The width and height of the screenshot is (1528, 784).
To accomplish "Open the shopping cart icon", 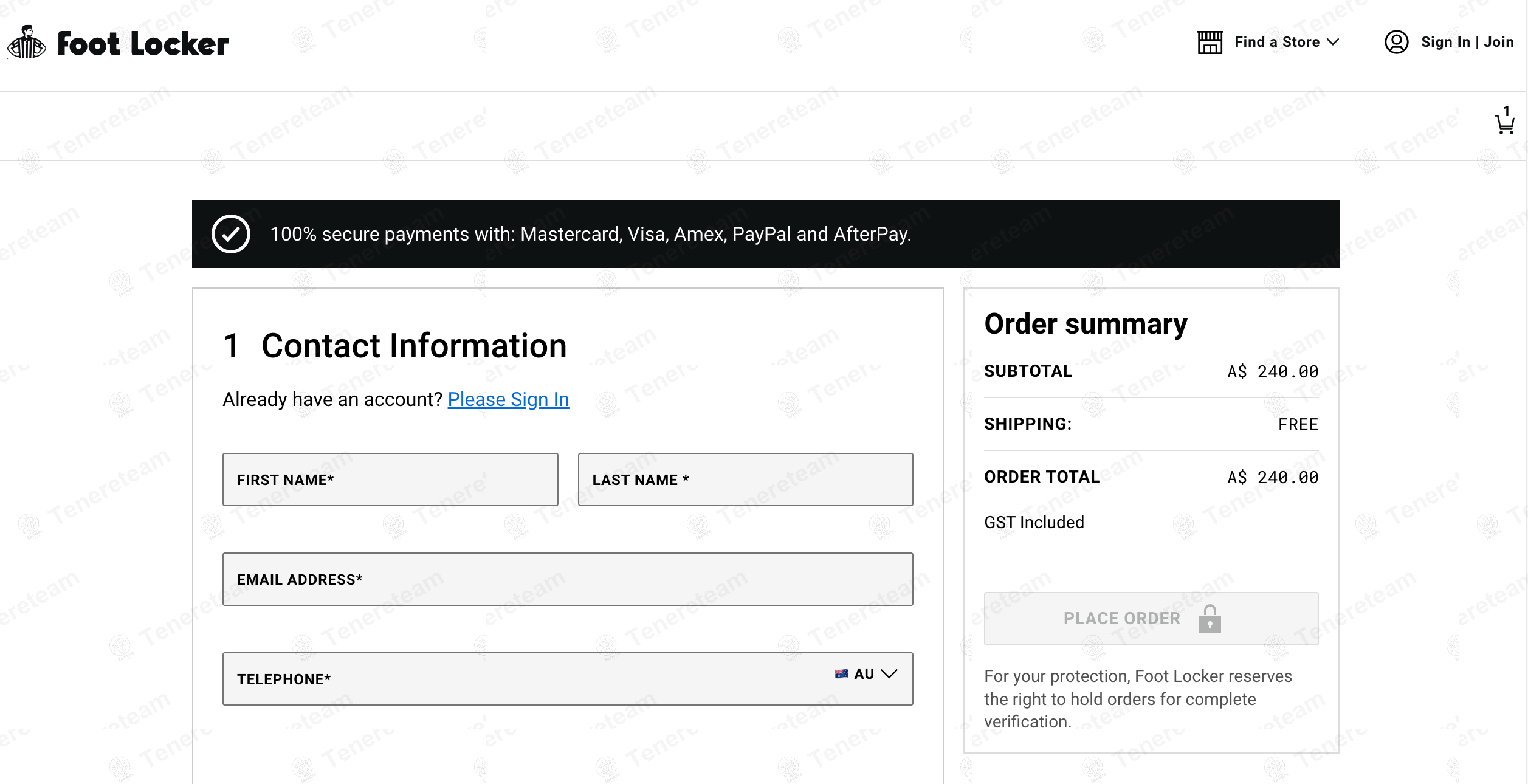I will [1505, 125].
